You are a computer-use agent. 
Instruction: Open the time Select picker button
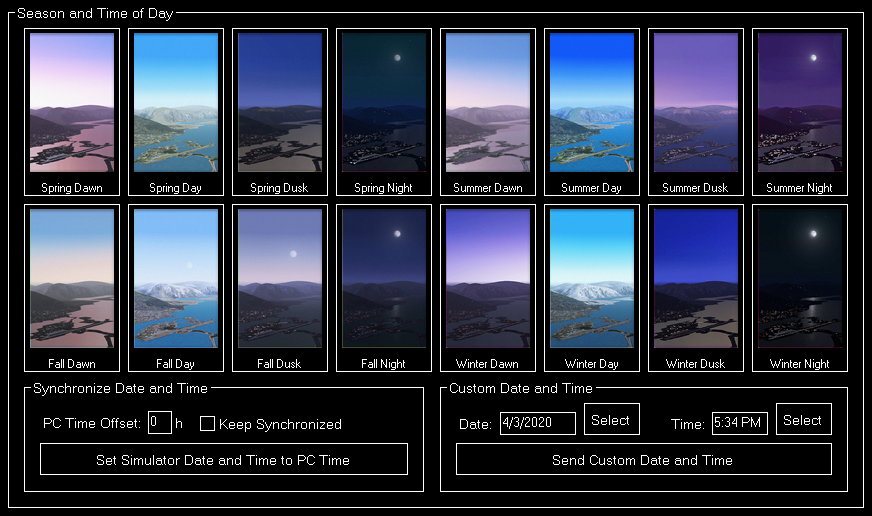tap(804, 419)
